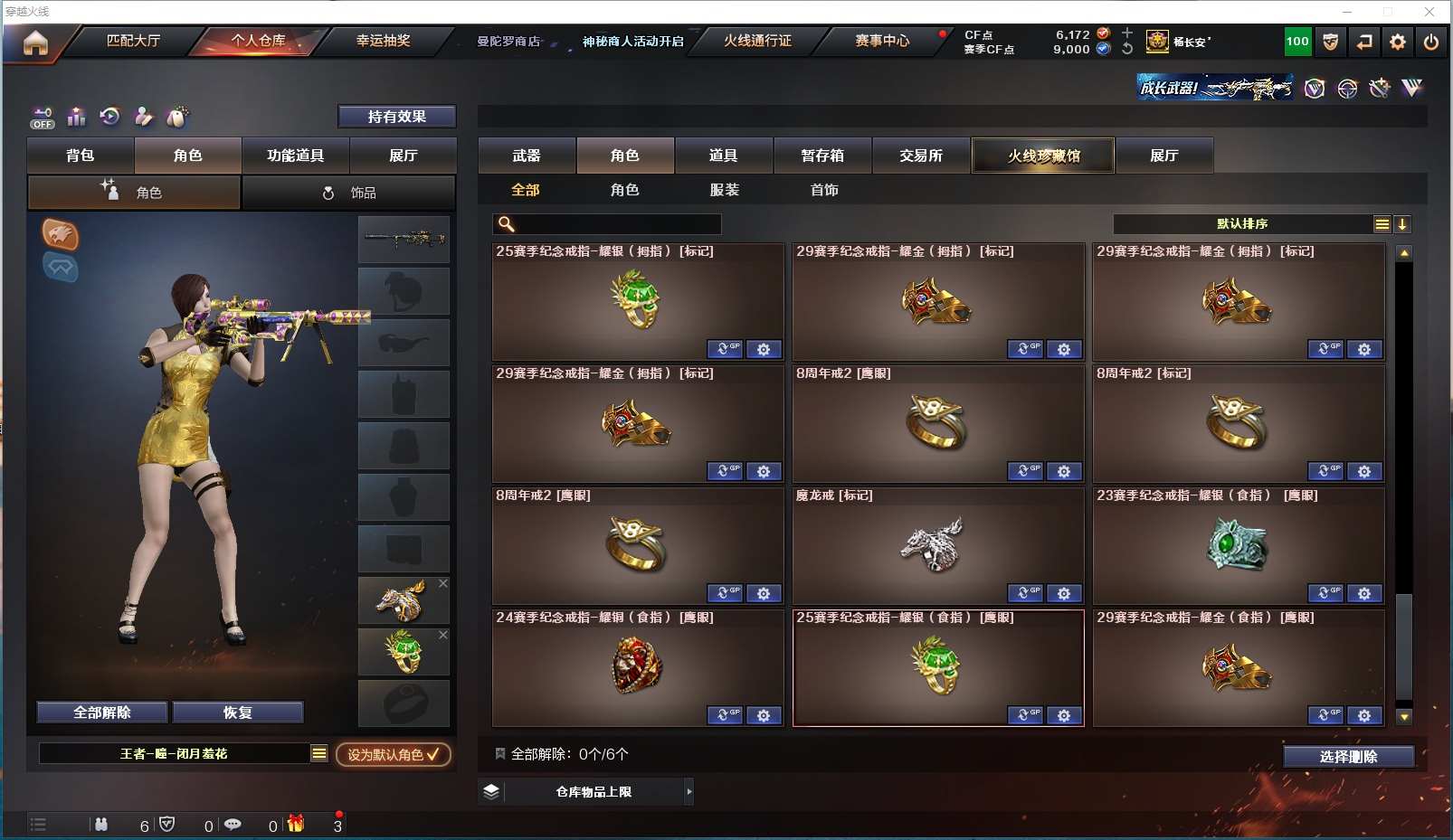
Task: Open character list menu beside 王者-瞳-闭月羞花
Action: point(319,753)
